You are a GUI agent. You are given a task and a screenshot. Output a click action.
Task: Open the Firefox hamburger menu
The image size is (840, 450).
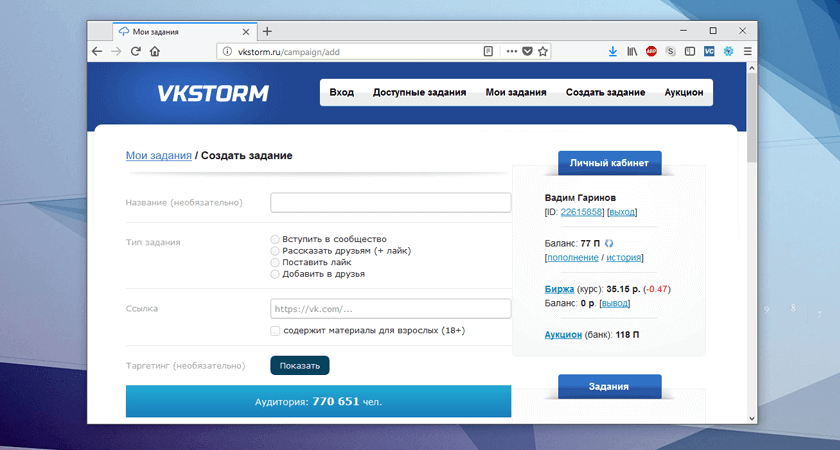pyautogui.click(x=748, y=51)
